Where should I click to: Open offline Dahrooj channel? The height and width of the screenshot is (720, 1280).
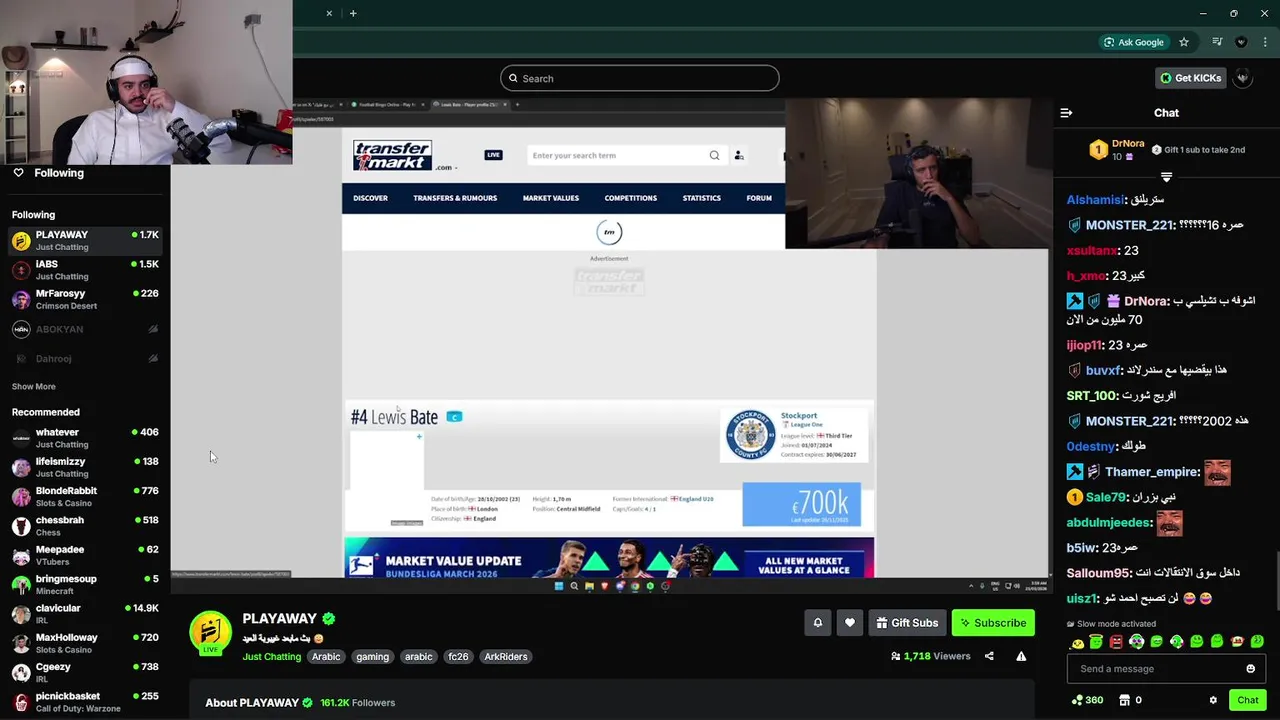click(x=85, y=358)
